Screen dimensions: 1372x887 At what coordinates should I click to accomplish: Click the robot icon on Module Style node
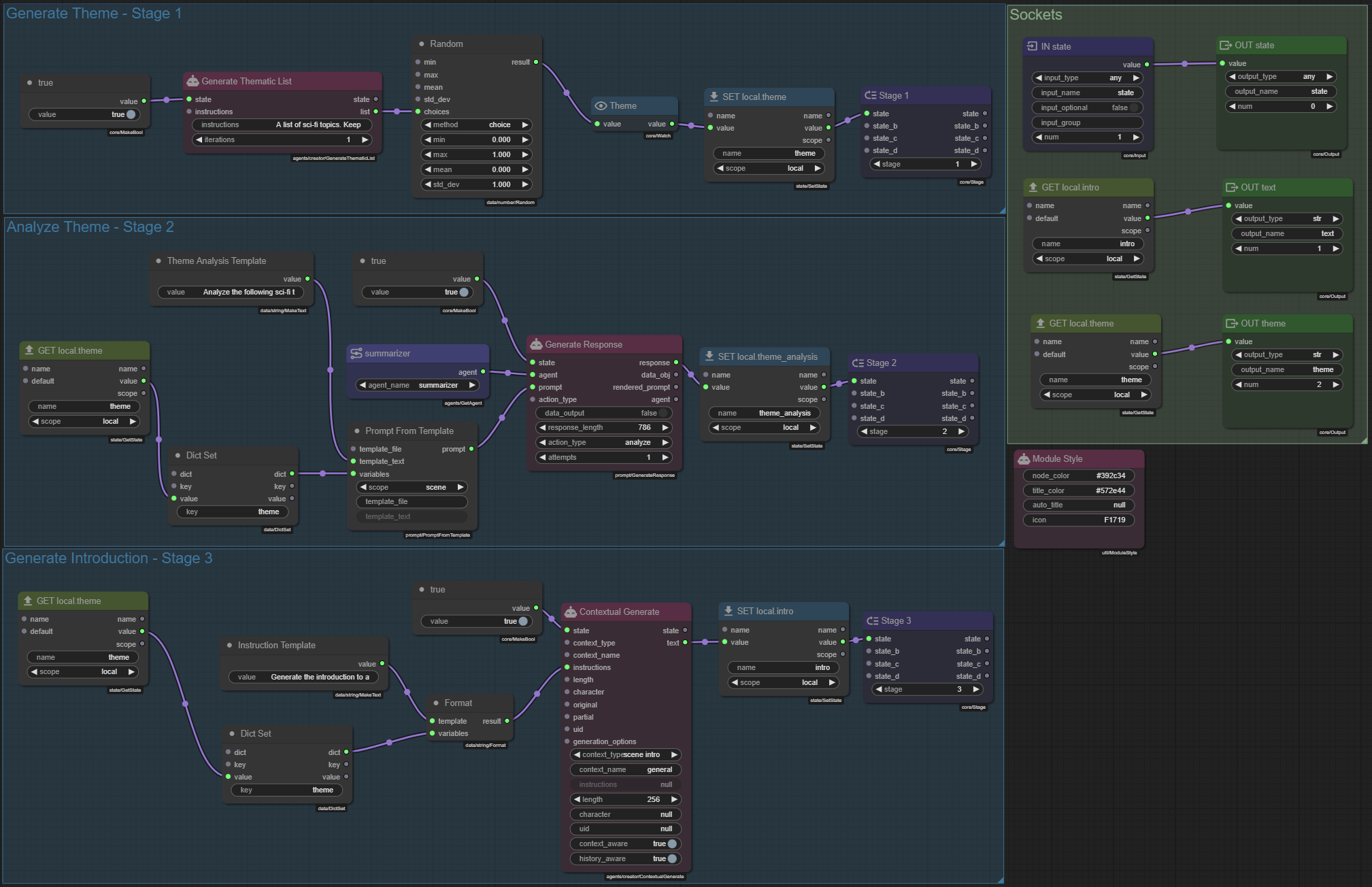1024,458
